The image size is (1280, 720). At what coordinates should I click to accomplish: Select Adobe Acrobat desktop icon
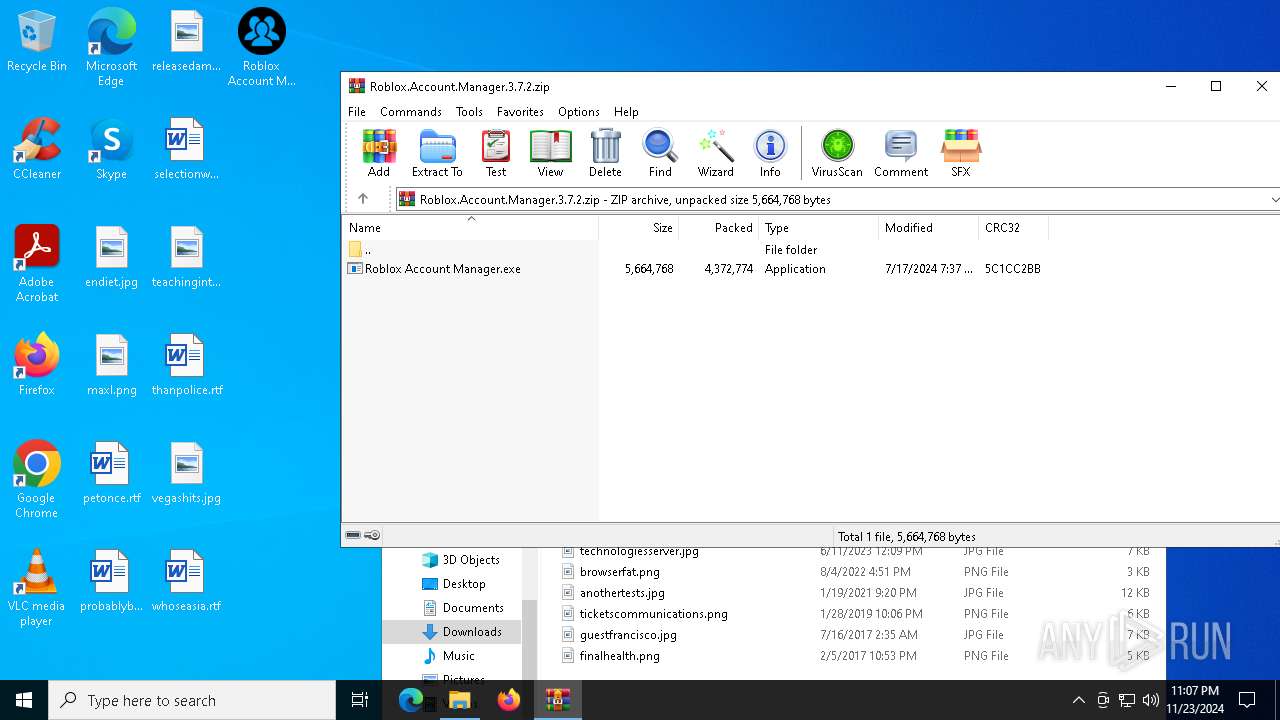point(37,264)
